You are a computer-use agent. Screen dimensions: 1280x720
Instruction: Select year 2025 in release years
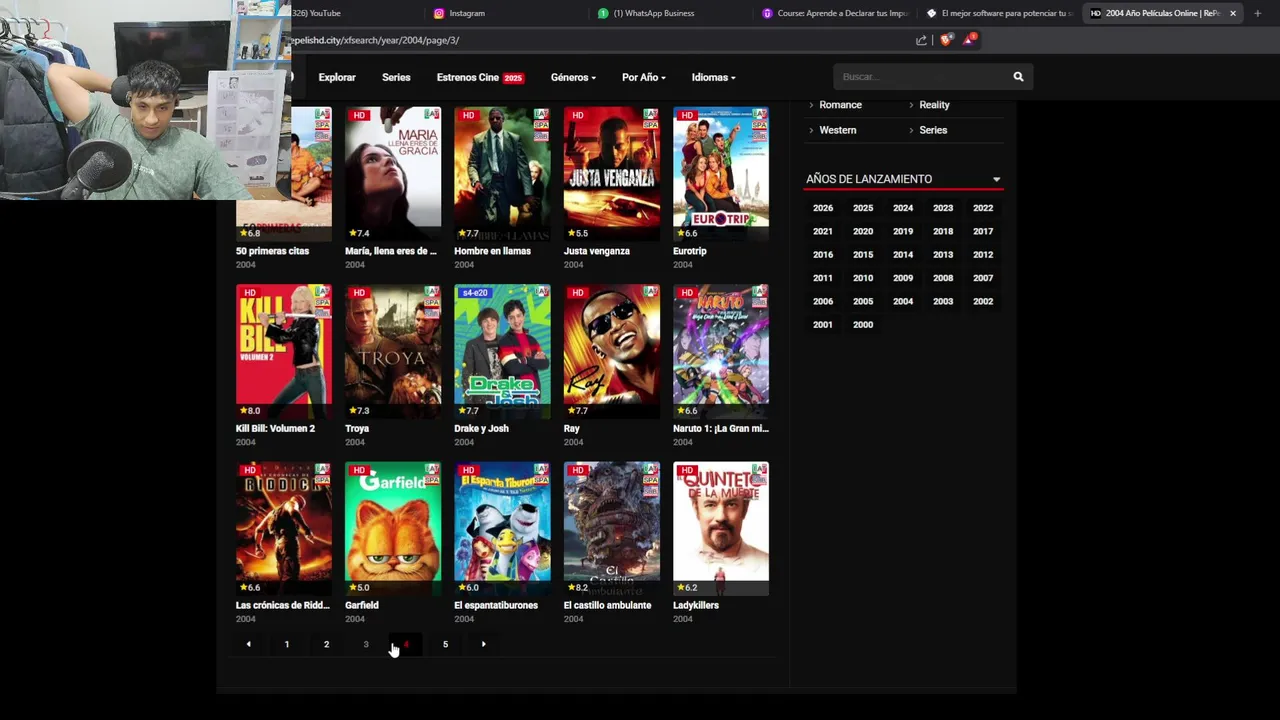[863, 208]
